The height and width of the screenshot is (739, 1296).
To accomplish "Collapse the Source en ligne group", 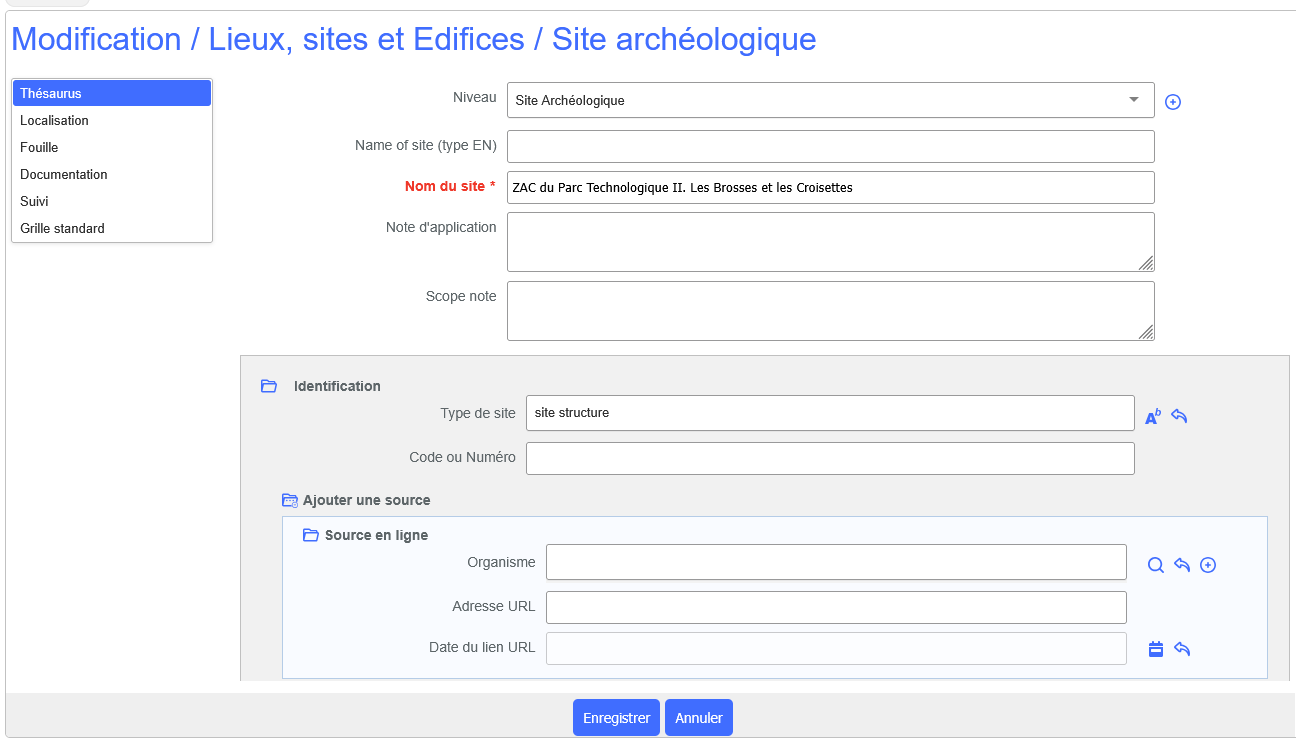I will (310, 535).
